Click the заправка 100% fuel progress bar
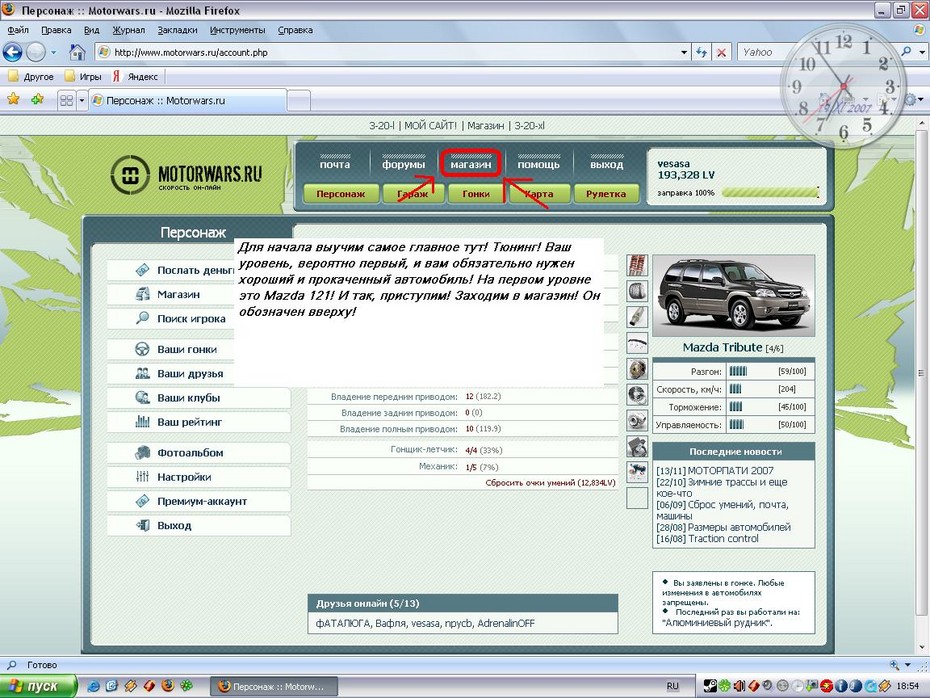The image size is (930, 698). tap(770, 193)
